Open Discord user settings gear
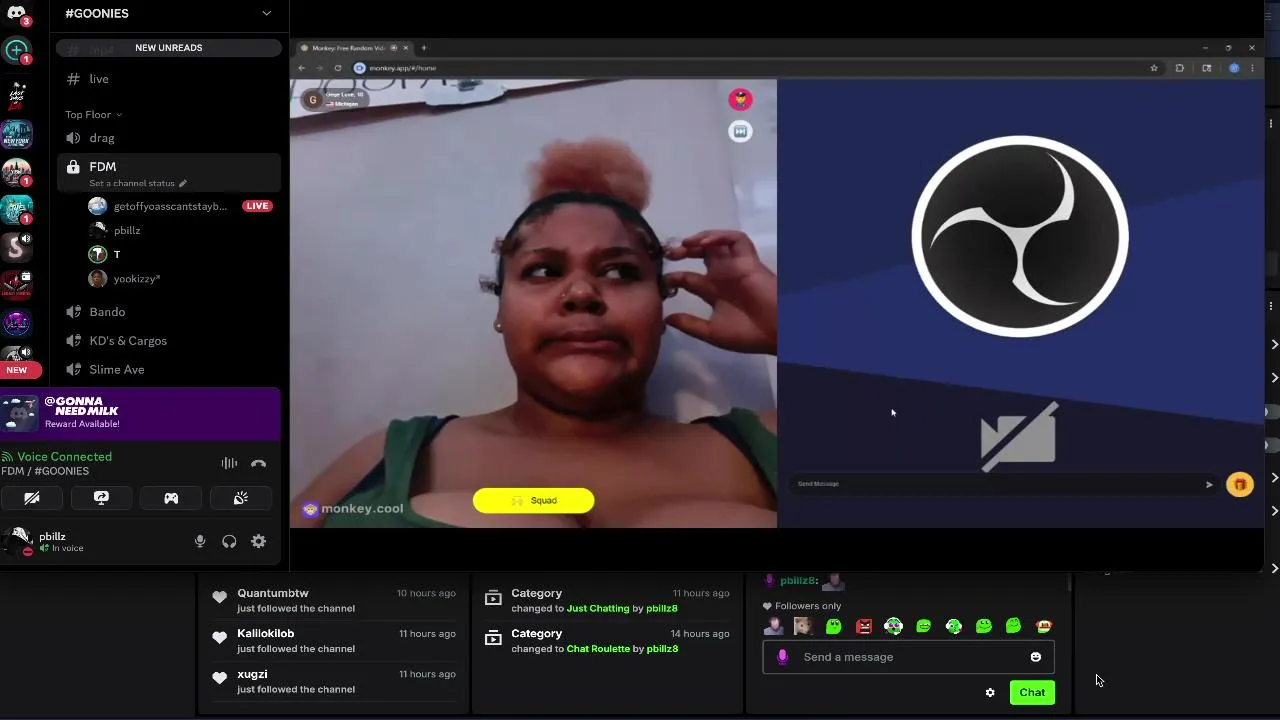1280x720 pixels. click(x=259, y=541)
